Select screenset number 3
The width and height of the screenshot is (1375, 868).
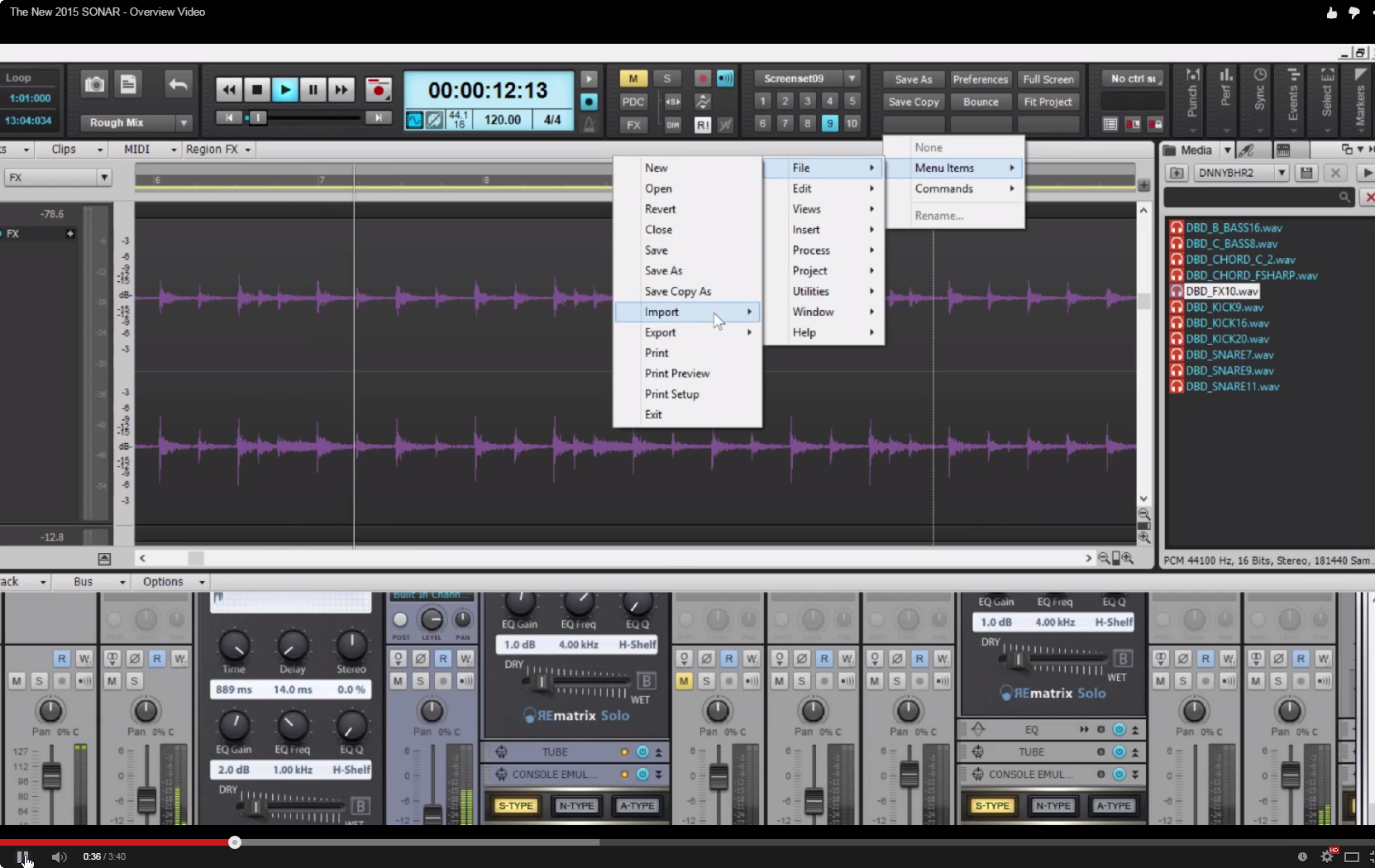click(808, 101)
